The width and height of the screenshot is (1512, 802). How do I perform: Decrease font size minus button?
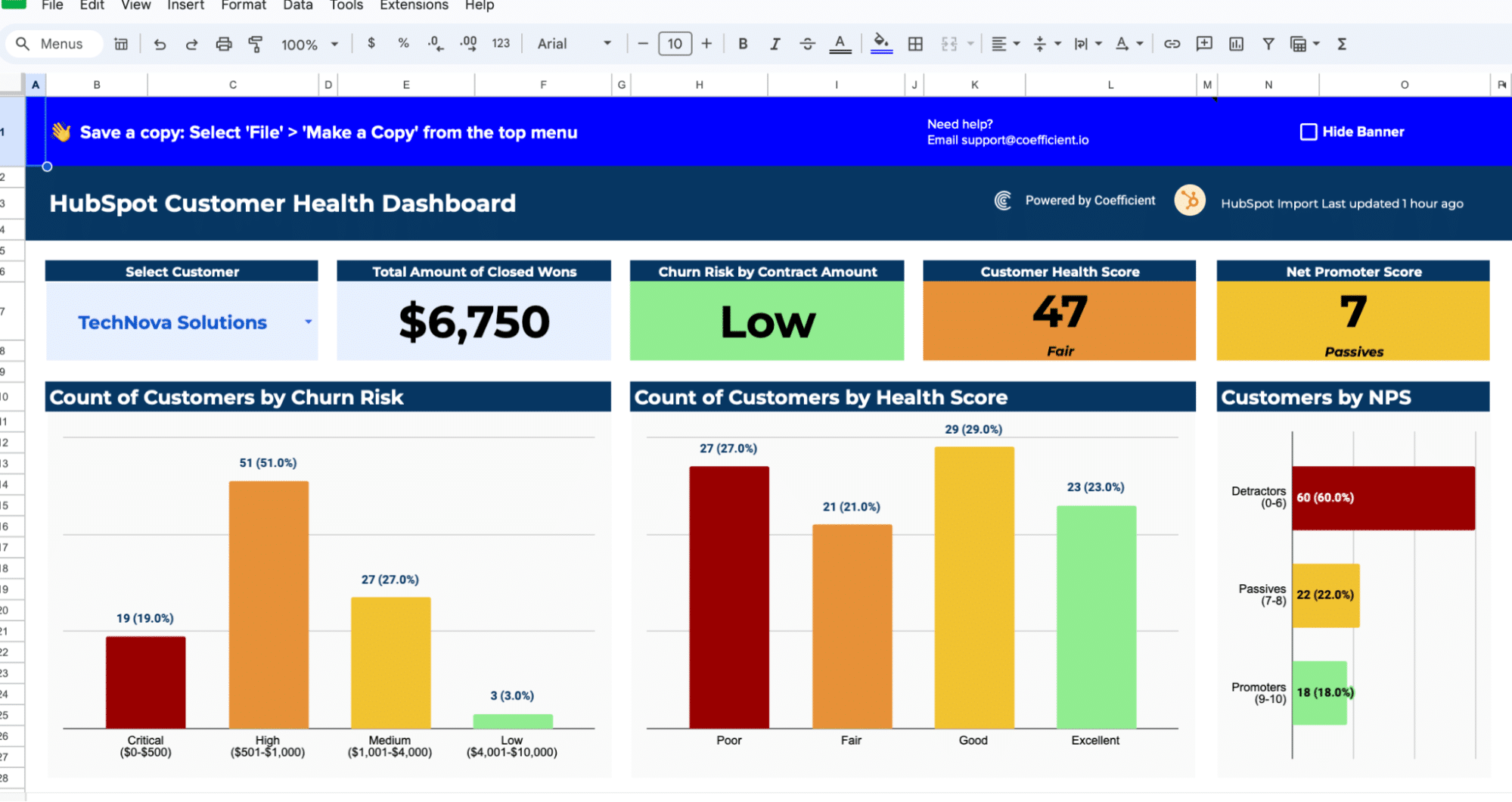643,44
